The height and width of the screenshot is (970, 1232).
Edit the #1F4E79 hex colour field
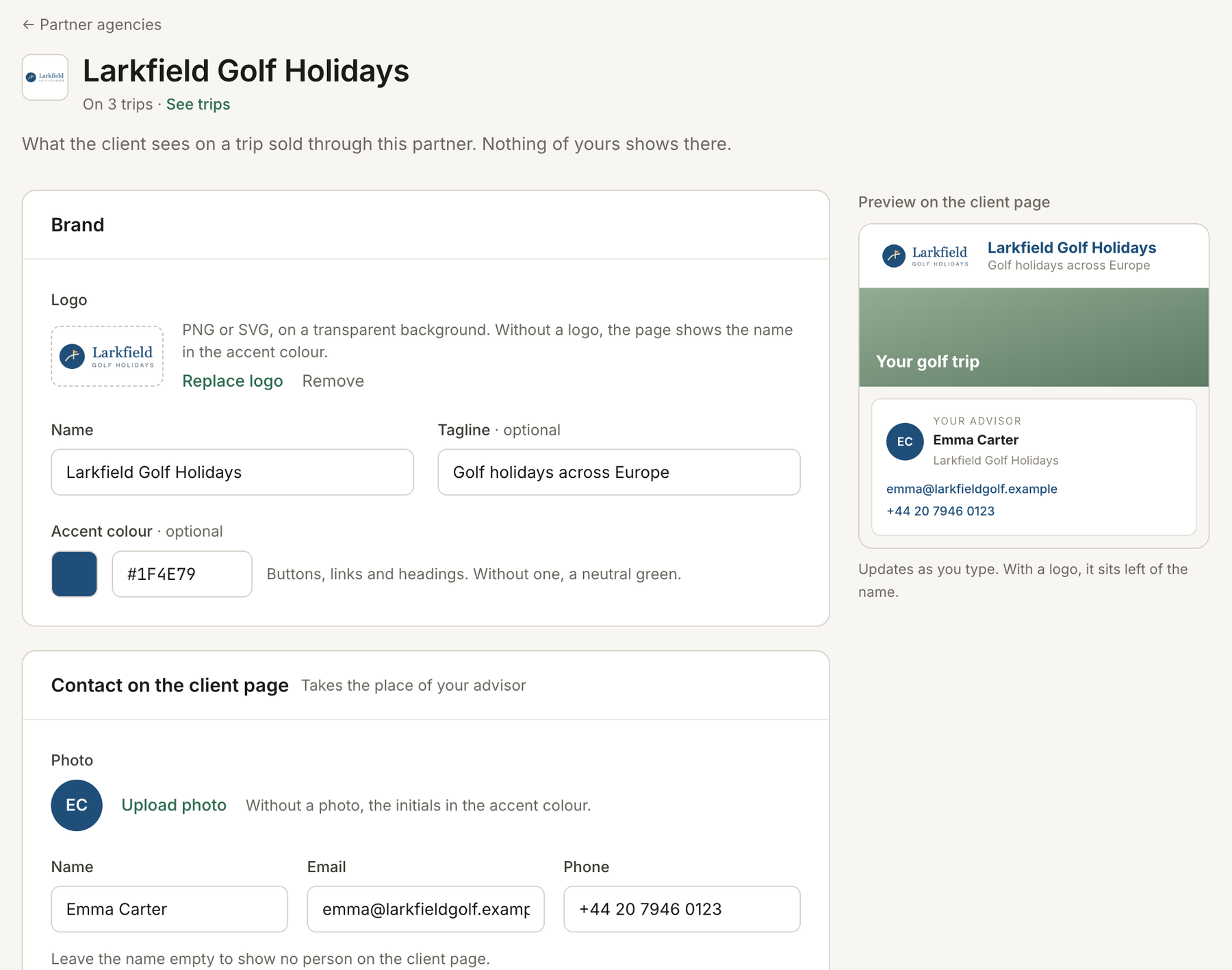[182, 574]
